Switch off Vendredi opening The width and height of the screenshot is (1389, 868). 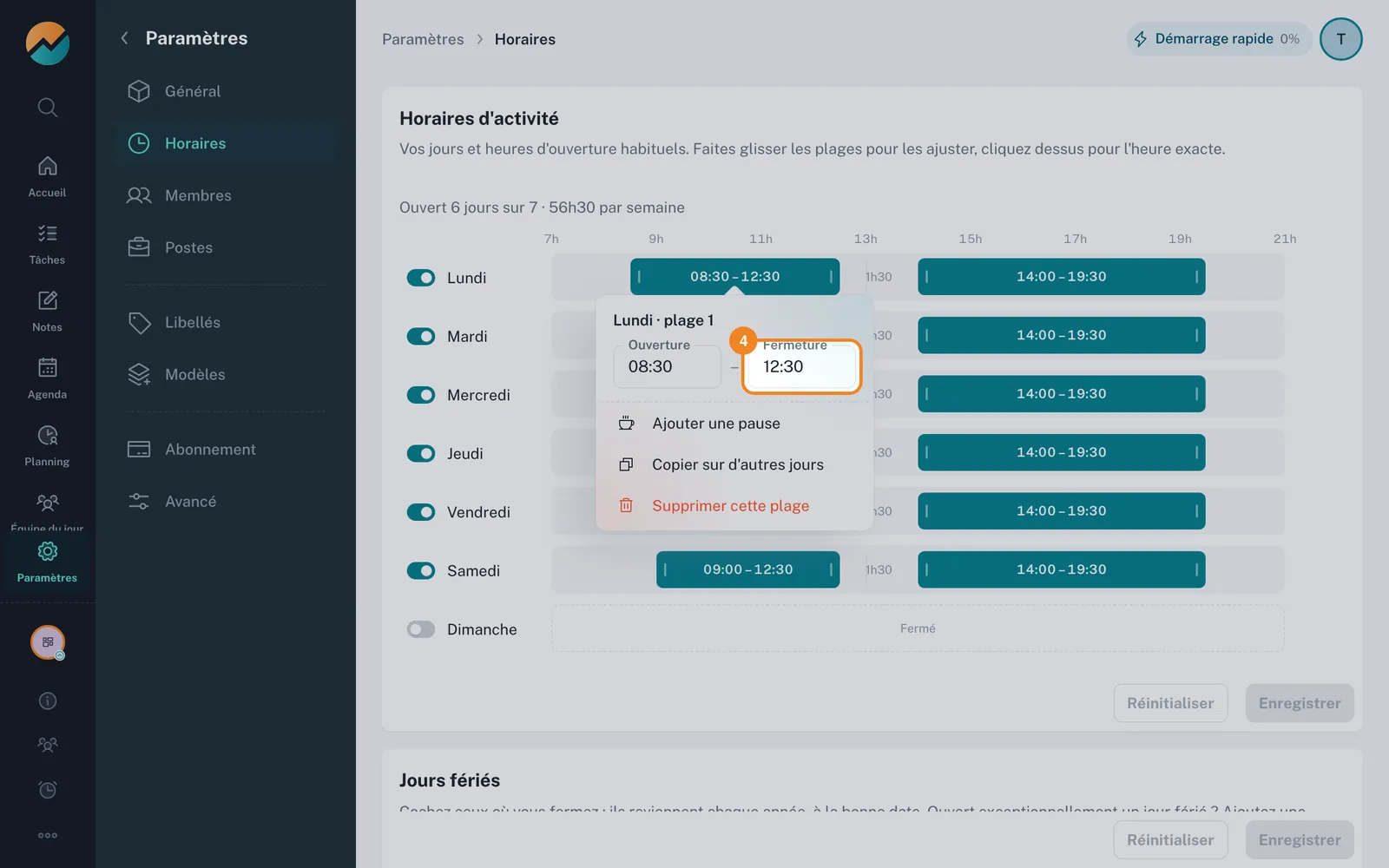click(421, 512)
